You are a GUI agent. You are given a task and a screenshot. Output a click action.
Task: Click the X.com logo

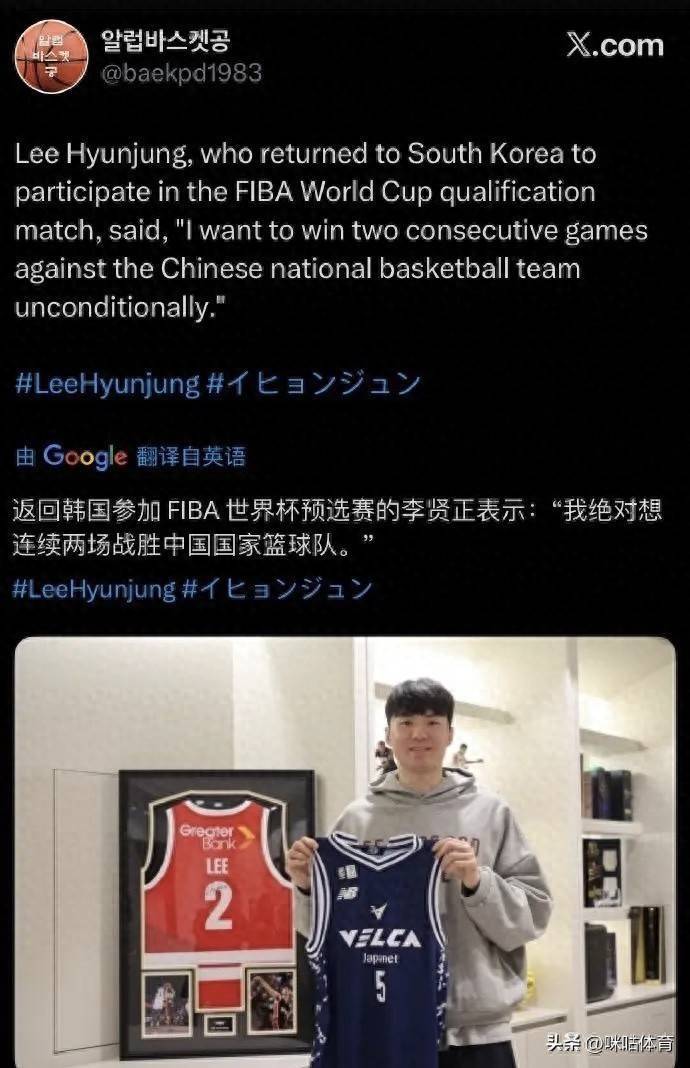[615, 45]
